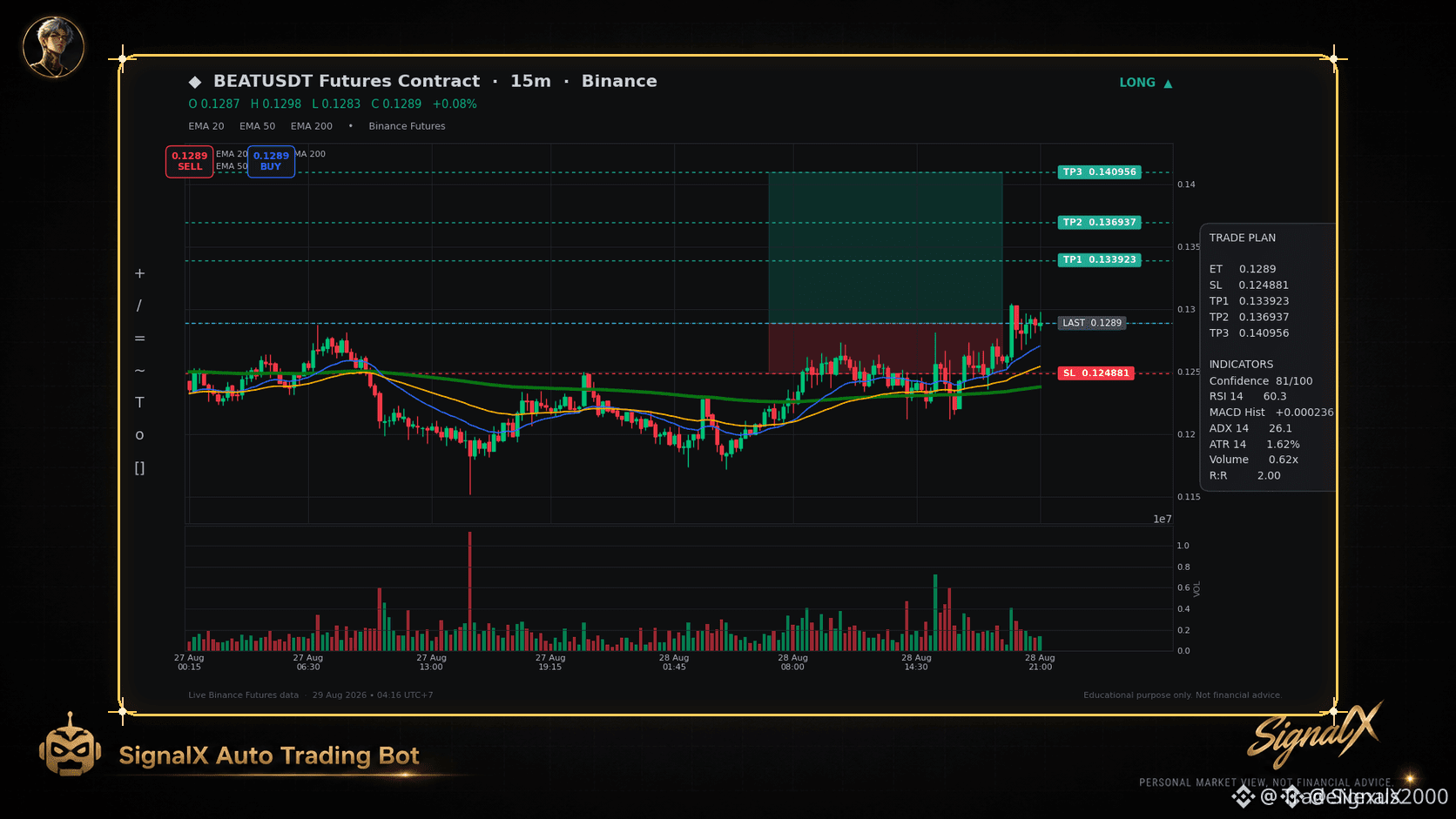Image resolution: width=1456 pixels, height=819 pixels.
Task: Click the +0.08% change value
Action: pyautogui.click(x=455, y=104)
